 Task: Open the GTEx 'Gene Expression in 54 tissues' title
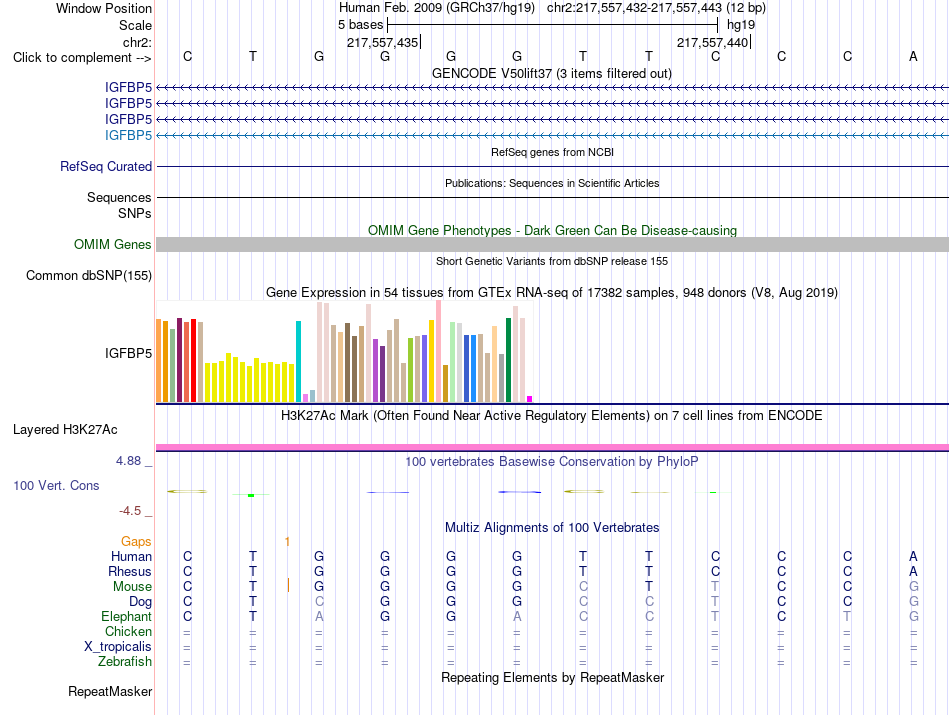(x=551, y=293)
